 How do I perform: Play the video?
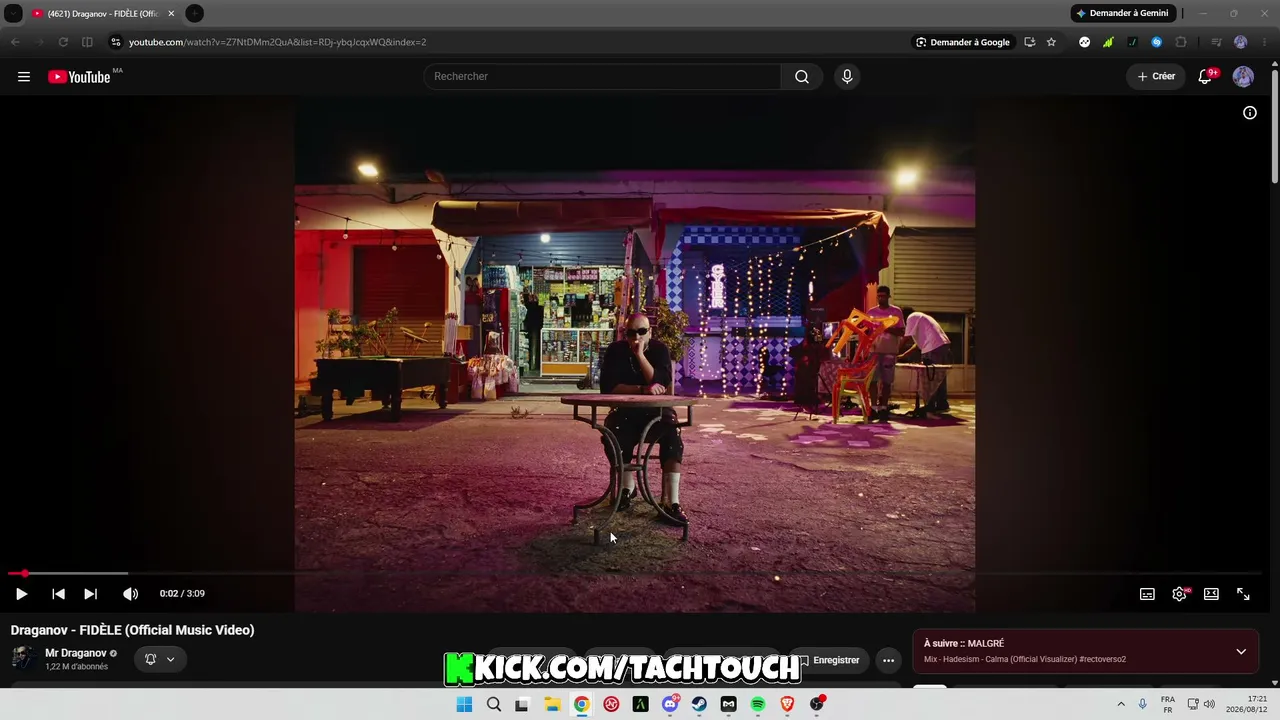coord(21,594)
